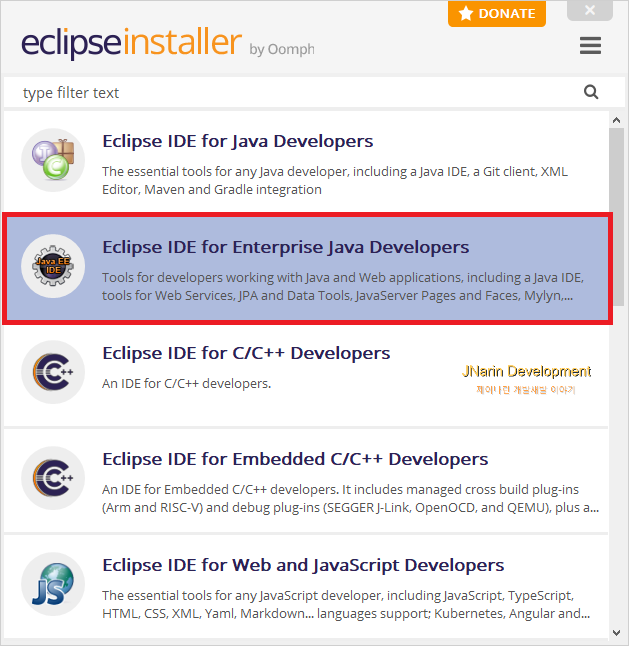Click the scrollbar down arrow
Image resolution: width=629 pixels, height=646 pixels.
616,632
